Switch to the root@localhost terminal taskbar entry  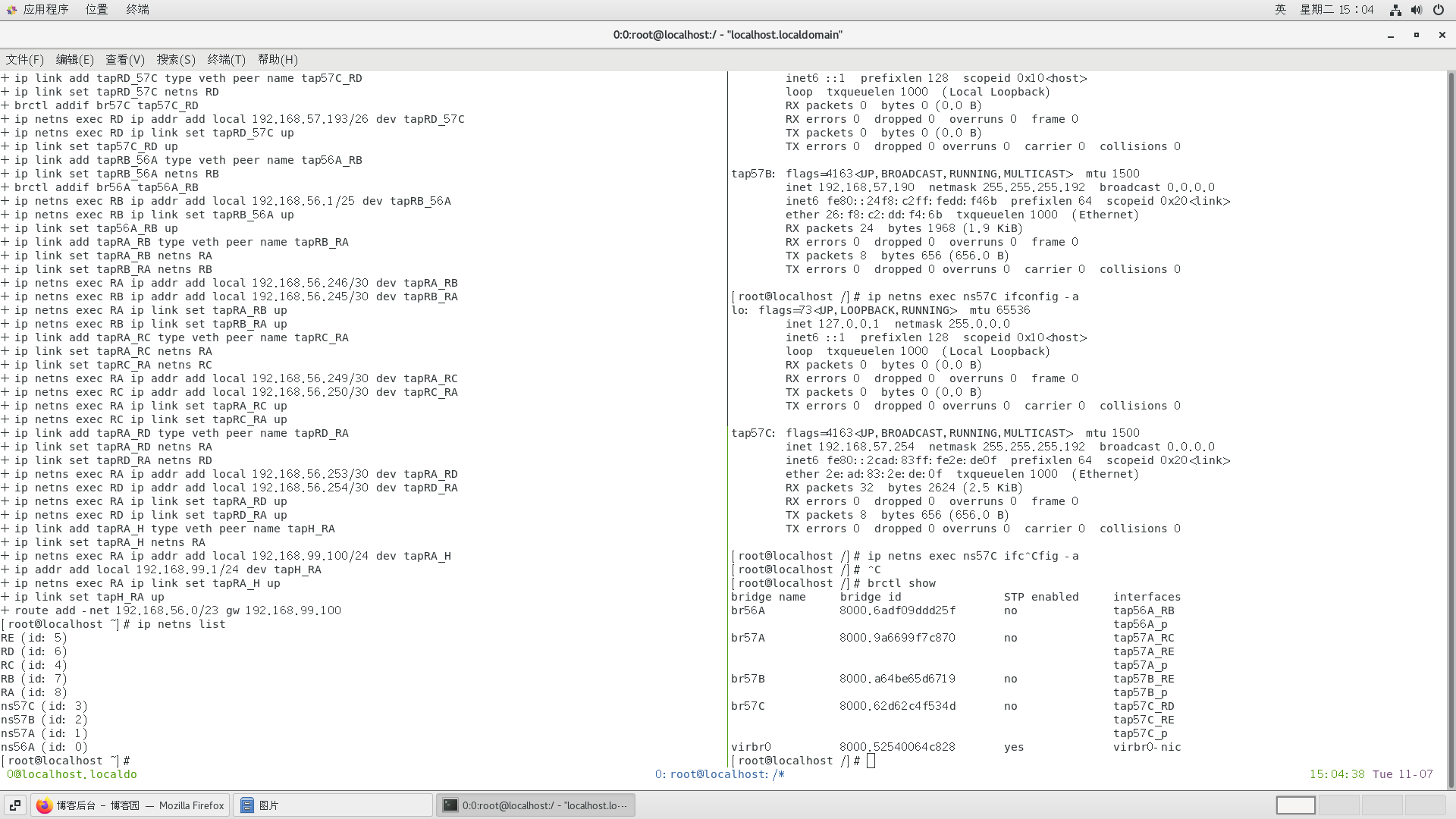coord(535,805)
